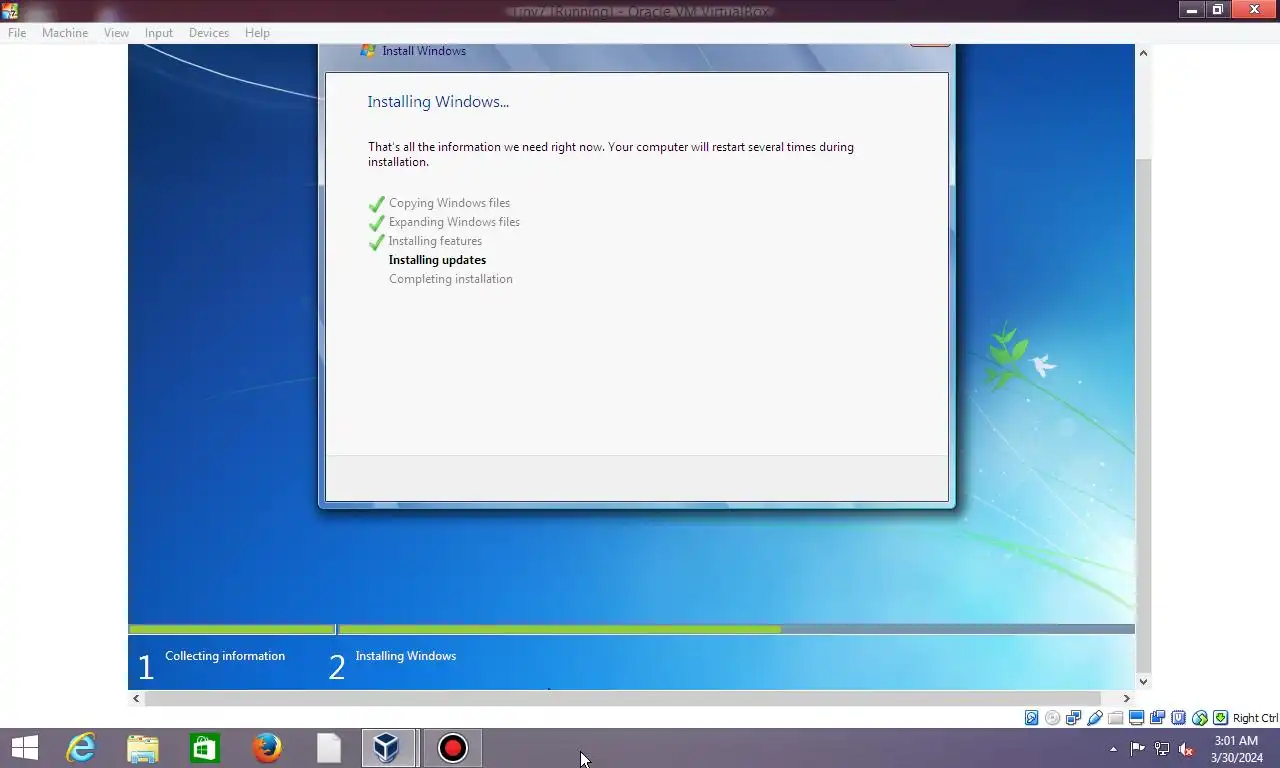1280x768 pixels.
Task: Open the View menu
Action: pyautogui.click(x=116, y=33)
